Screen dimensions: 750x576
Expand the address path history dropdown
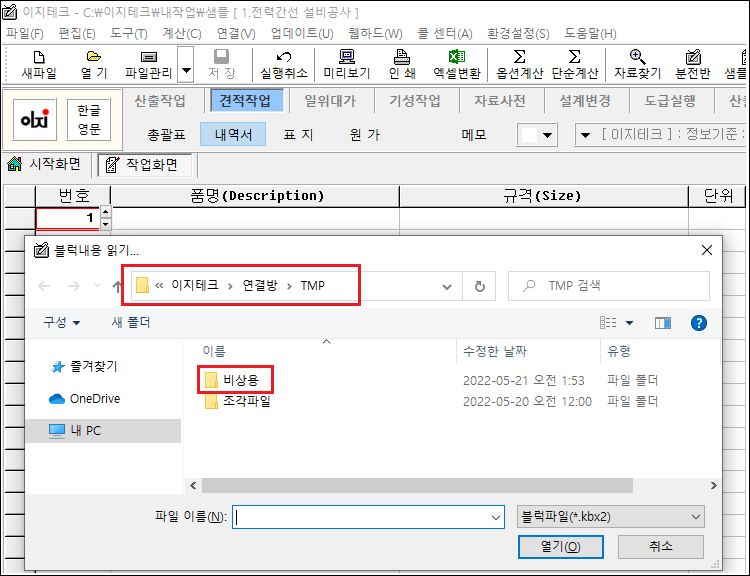pos(447,287)
